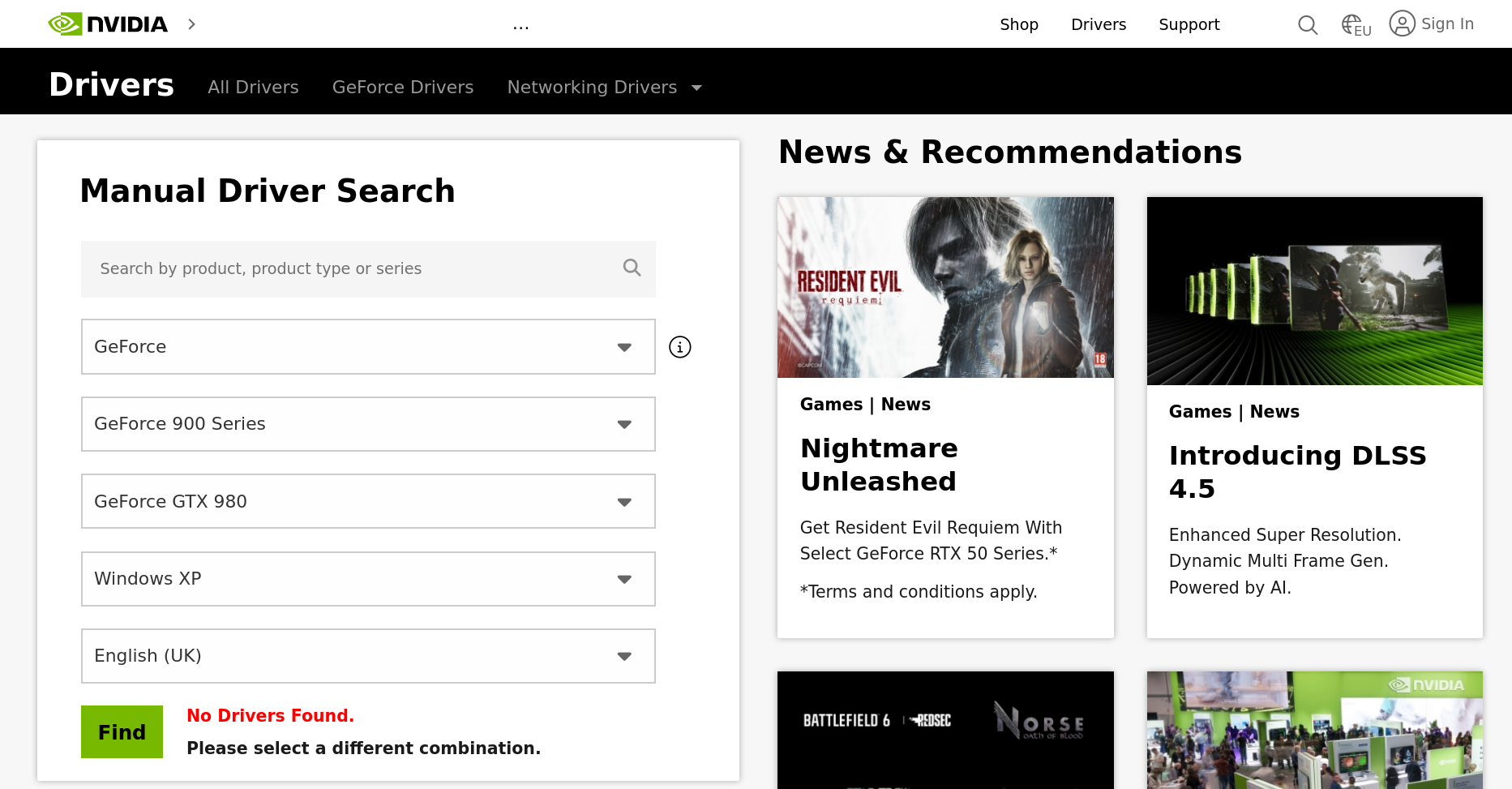This screenshot has width=1512, height=789.
Task: Open the Support menu item
Action: click(x=1189, y=24)
